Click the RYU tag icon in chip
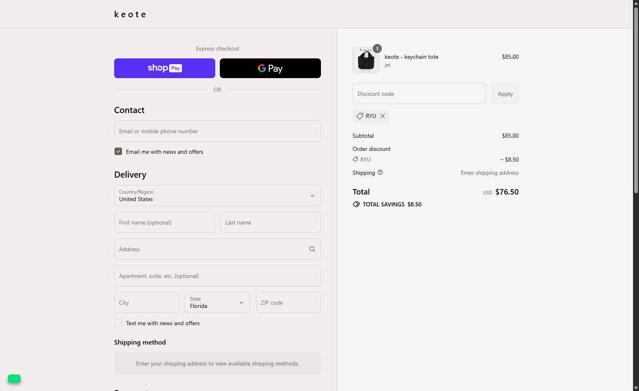Screen dimensions: 639x391 [x=359, y=116]
